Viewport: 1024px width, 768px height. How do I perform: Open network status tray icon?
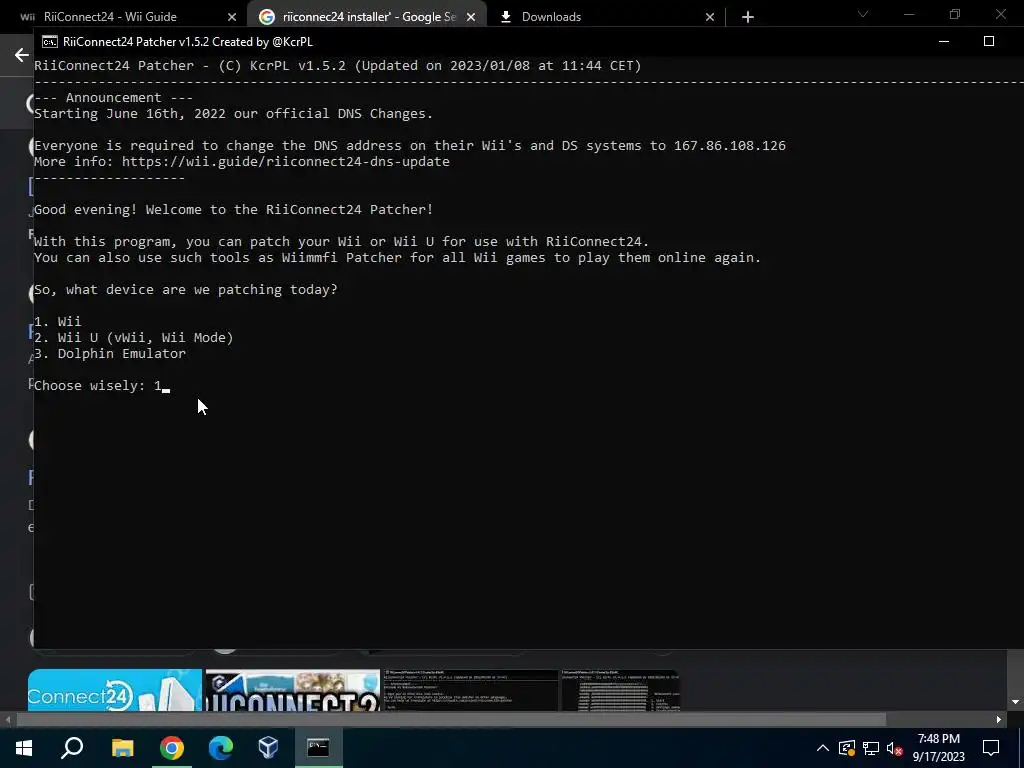pos(871,748)
